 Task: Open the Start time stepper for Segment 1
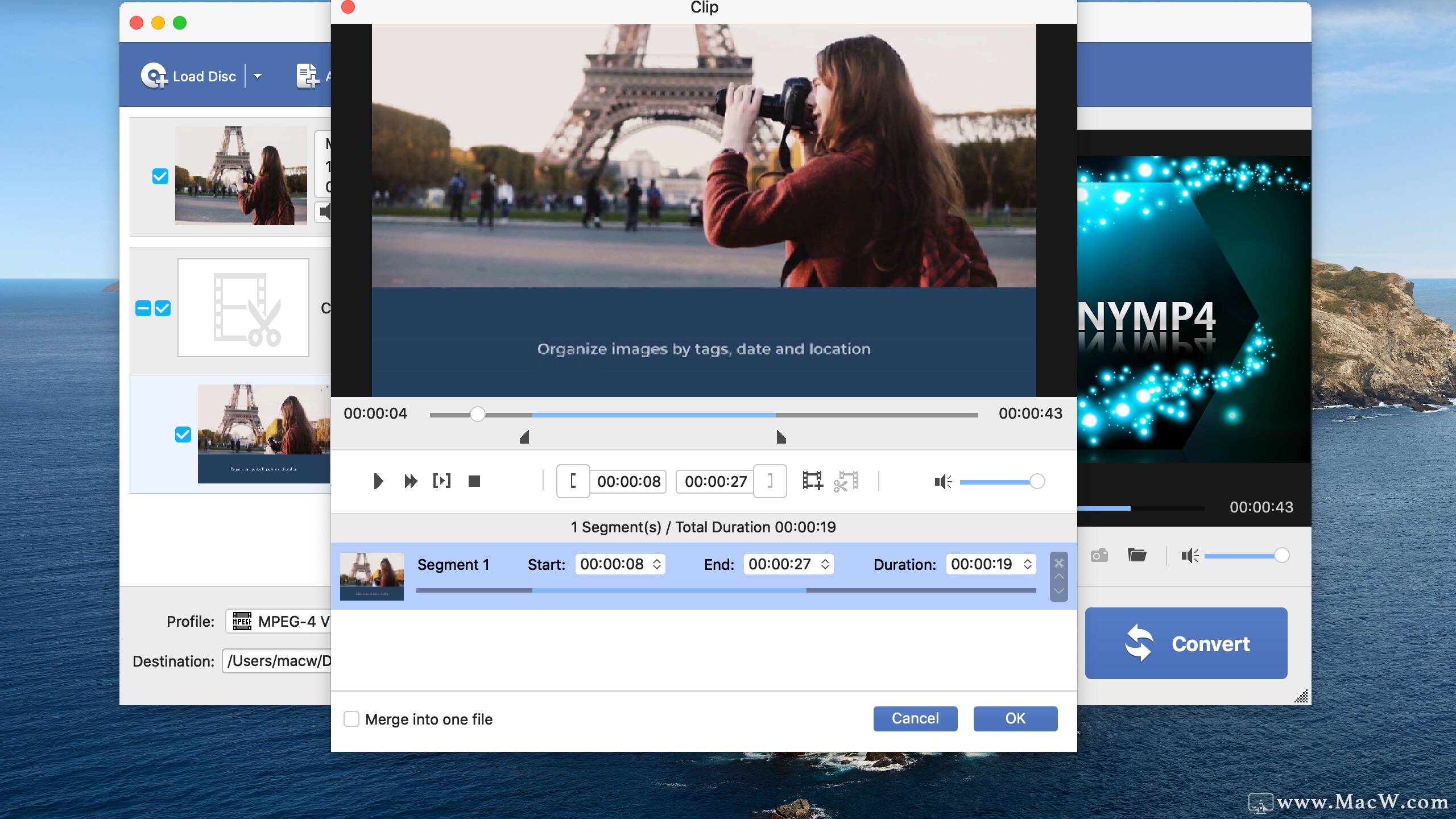pos(657,564)
